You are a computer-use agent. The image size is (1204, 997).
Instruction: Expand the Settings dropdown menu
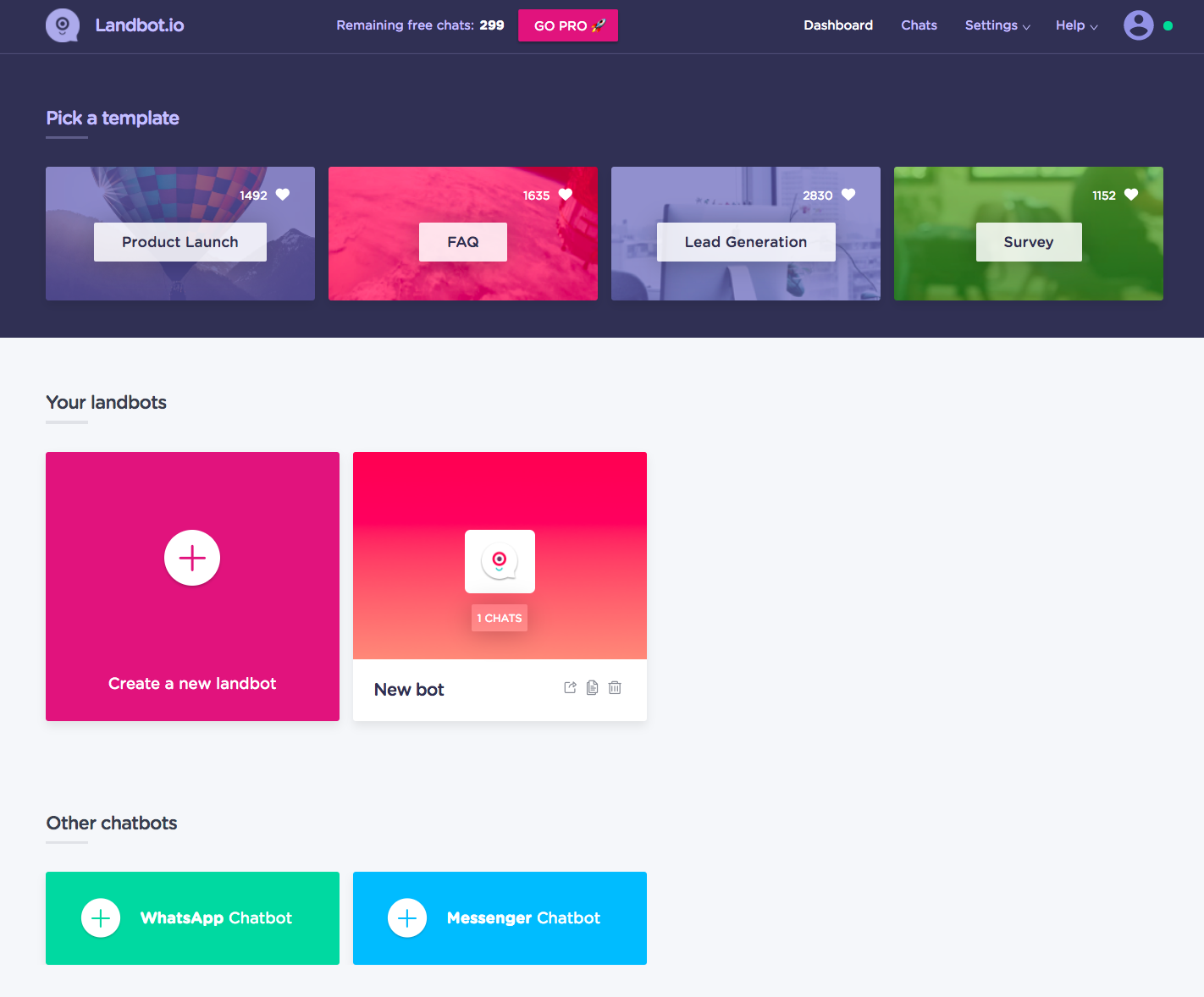pyautogui.click(x=997, y=25)
